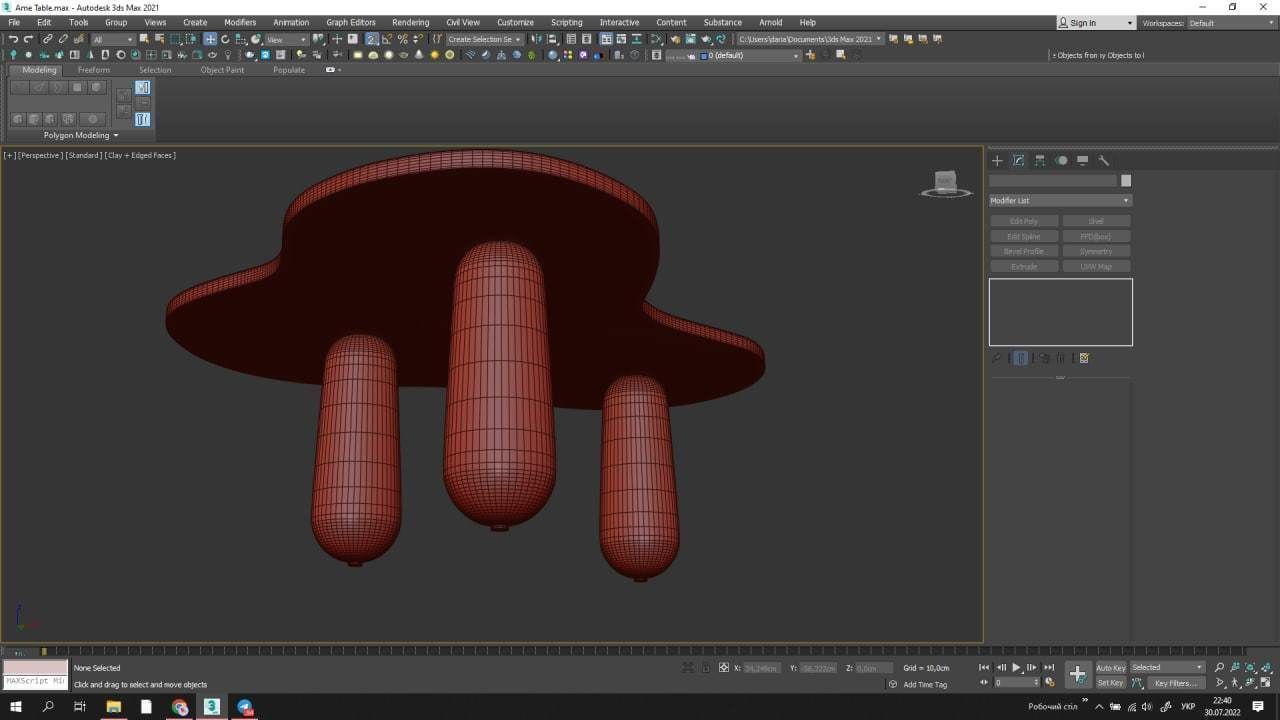Screen dimensions: 1280x720
Task: Toggle Absolute/Offset transform type-in mode
Action: click(724, 667)
